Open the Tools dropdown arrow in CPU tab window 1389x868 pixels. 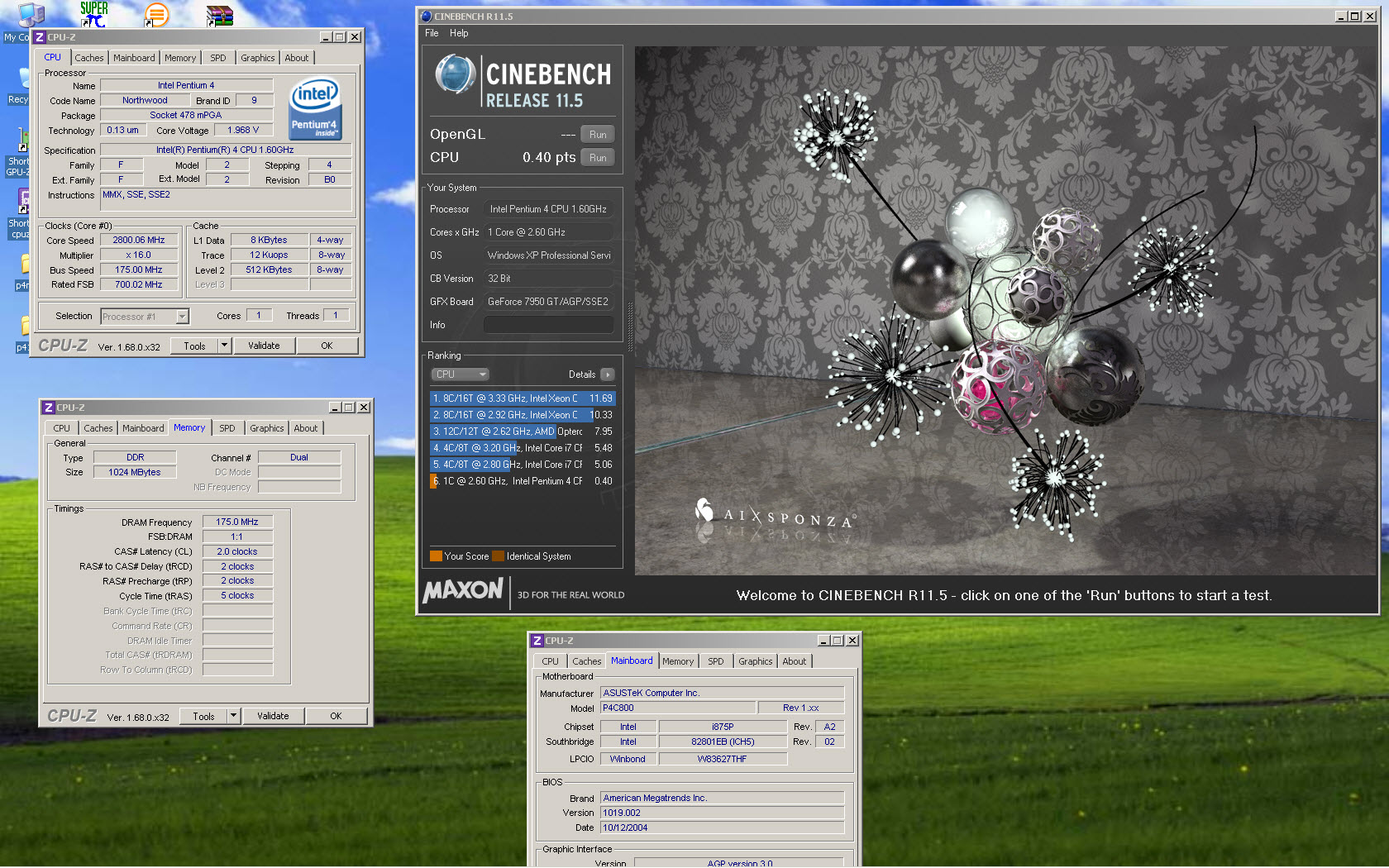tap(224, 346)
